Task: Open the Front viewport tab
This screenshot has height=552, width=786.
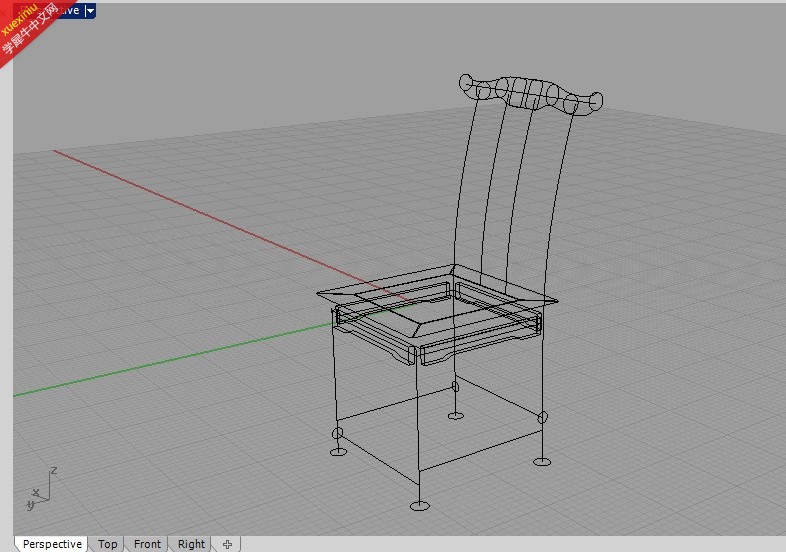Action: click(x=147, y=544)
